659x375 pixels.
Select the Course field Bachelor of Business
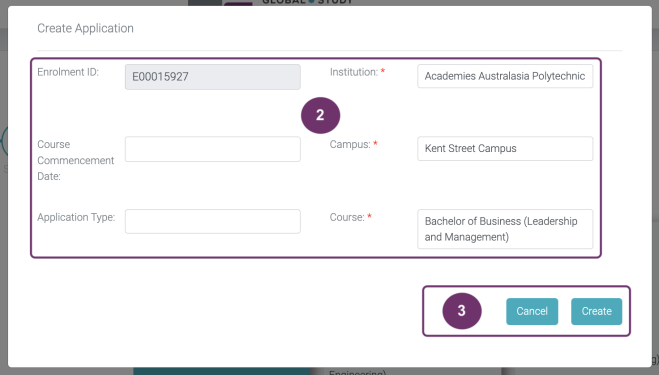pos(505,229)
